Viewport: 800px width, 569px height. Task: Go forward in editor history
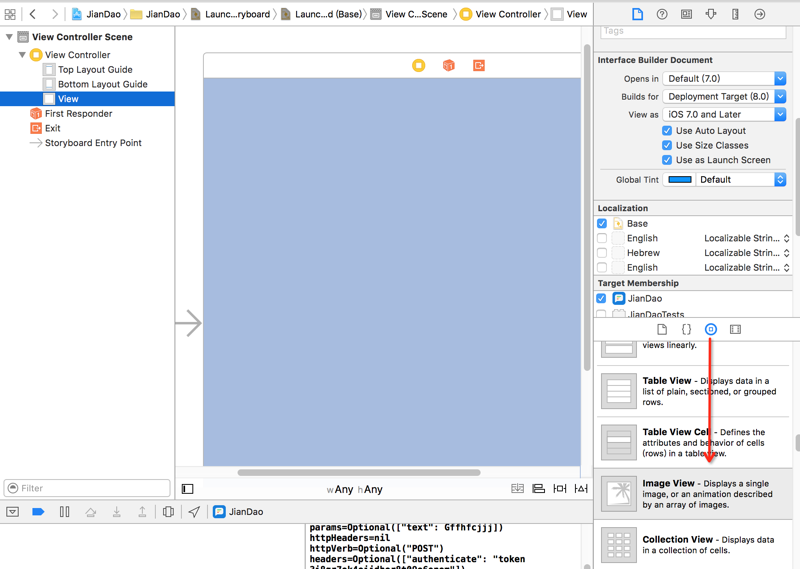(x=55, y=14)
